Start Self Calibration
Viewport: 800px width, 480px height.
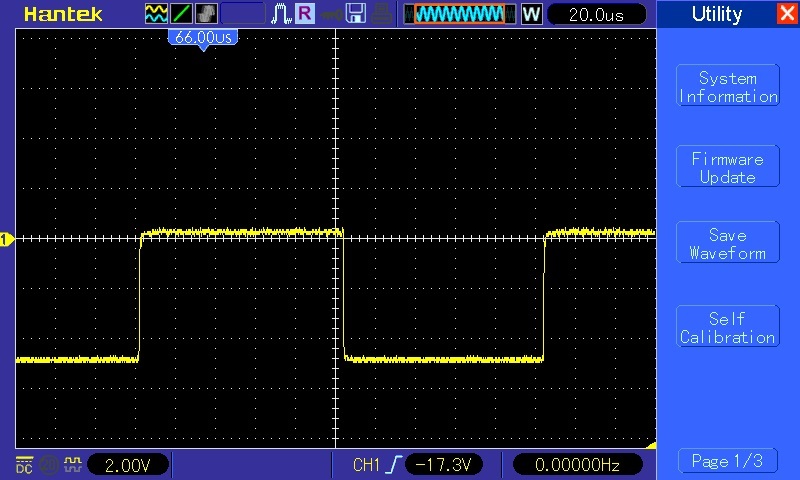click(727, 328)
